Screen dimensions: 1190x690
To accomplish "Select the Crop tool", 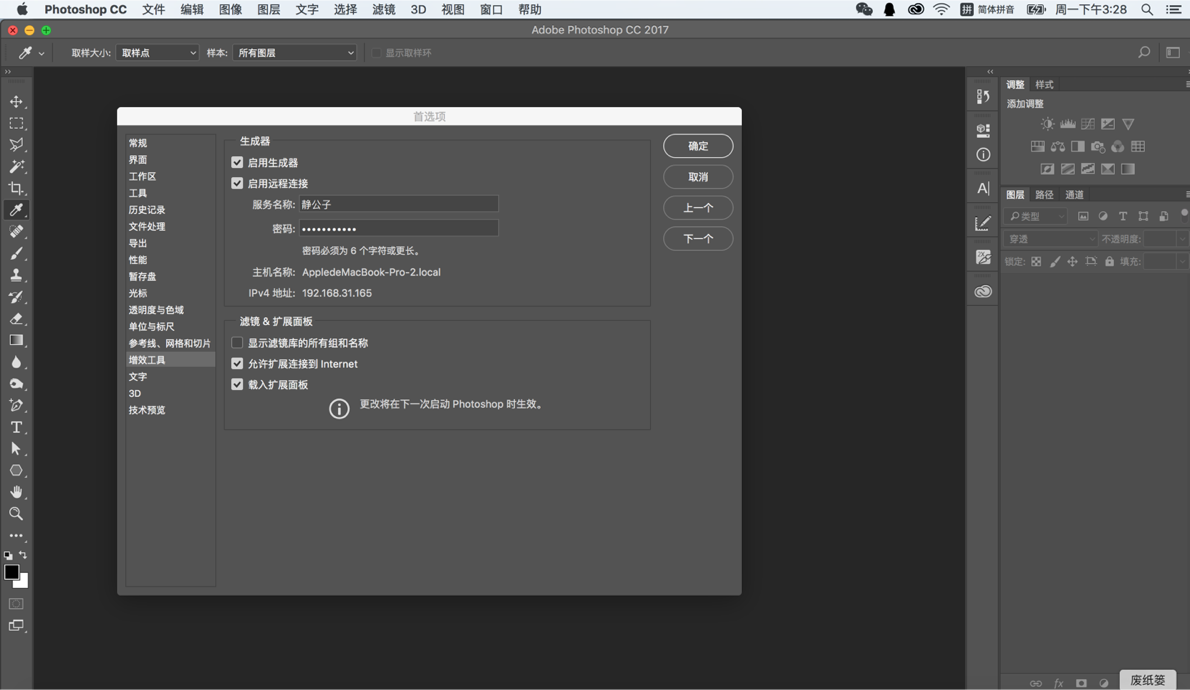I will (x=16, y=188).
